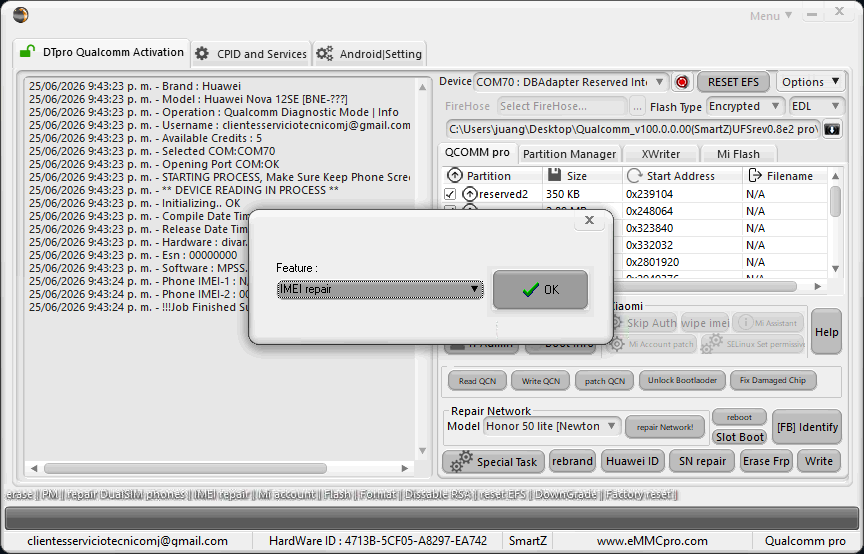This screenshot has width=864, height=554.
Task: Click the partition table vertical scrollbar thumb
Action: (x=835, y=201)
